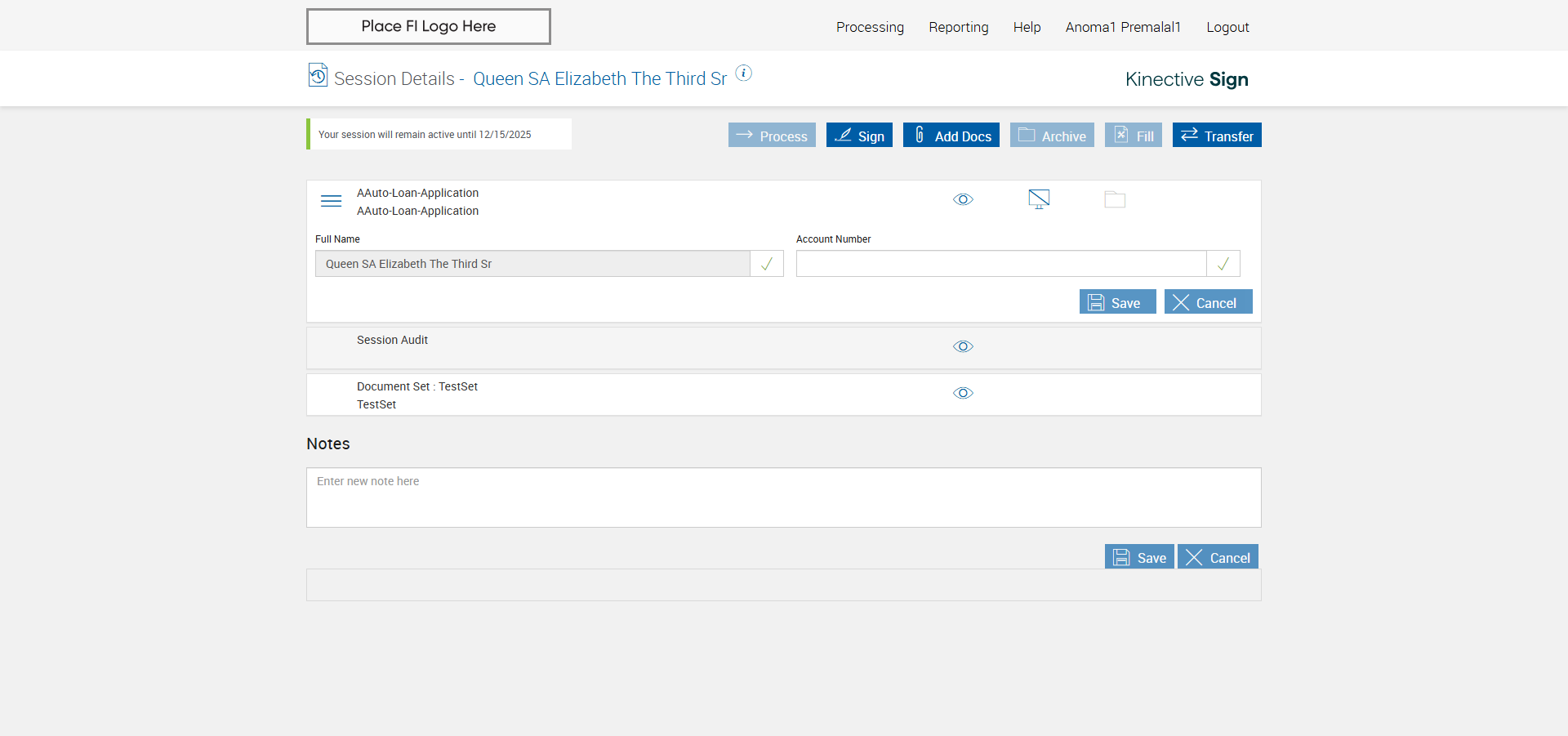Screen dimensions: 1568x736
Task: Save the new note
Action: tap(1139, 556)
